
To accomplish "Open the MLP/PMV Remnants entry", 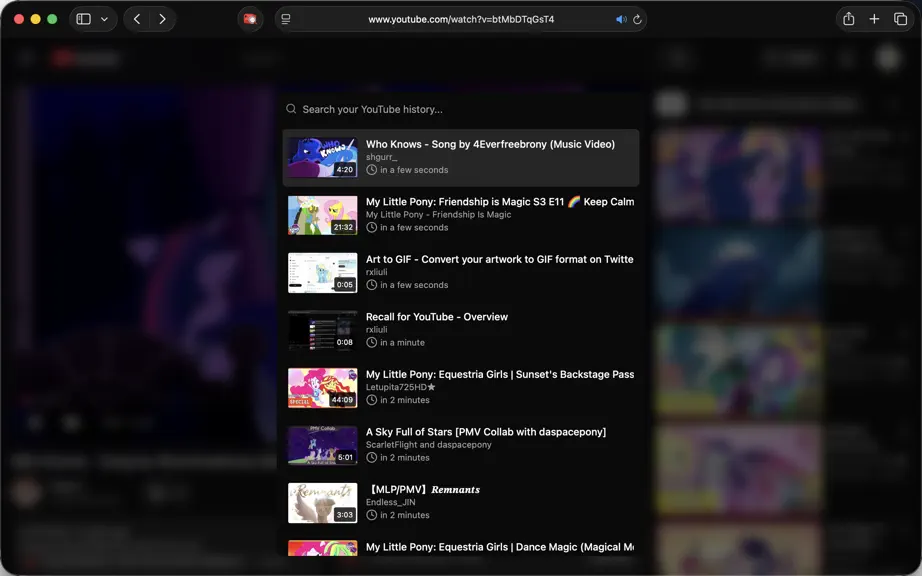I will click(461, 503).
